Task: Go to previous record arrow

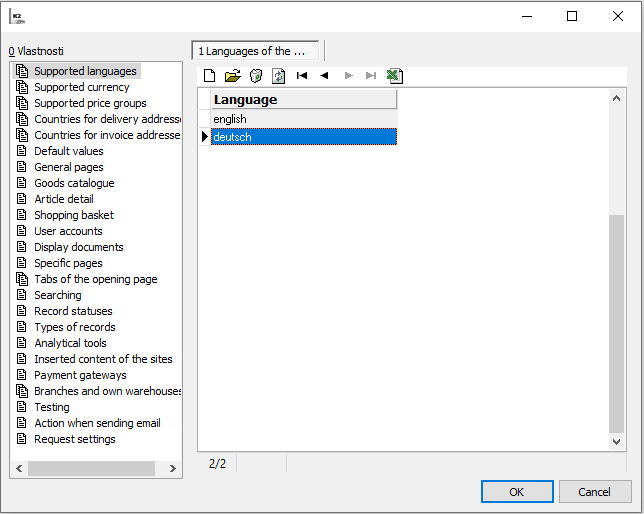Action: 324,76
